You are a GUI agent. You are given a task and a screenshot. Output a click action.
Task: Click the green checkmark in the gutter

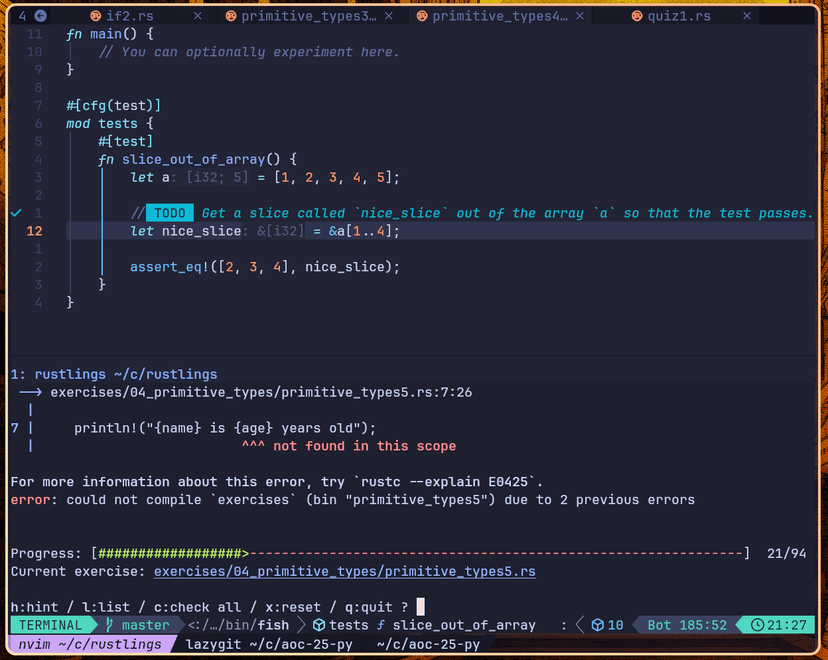pos(16,213)
